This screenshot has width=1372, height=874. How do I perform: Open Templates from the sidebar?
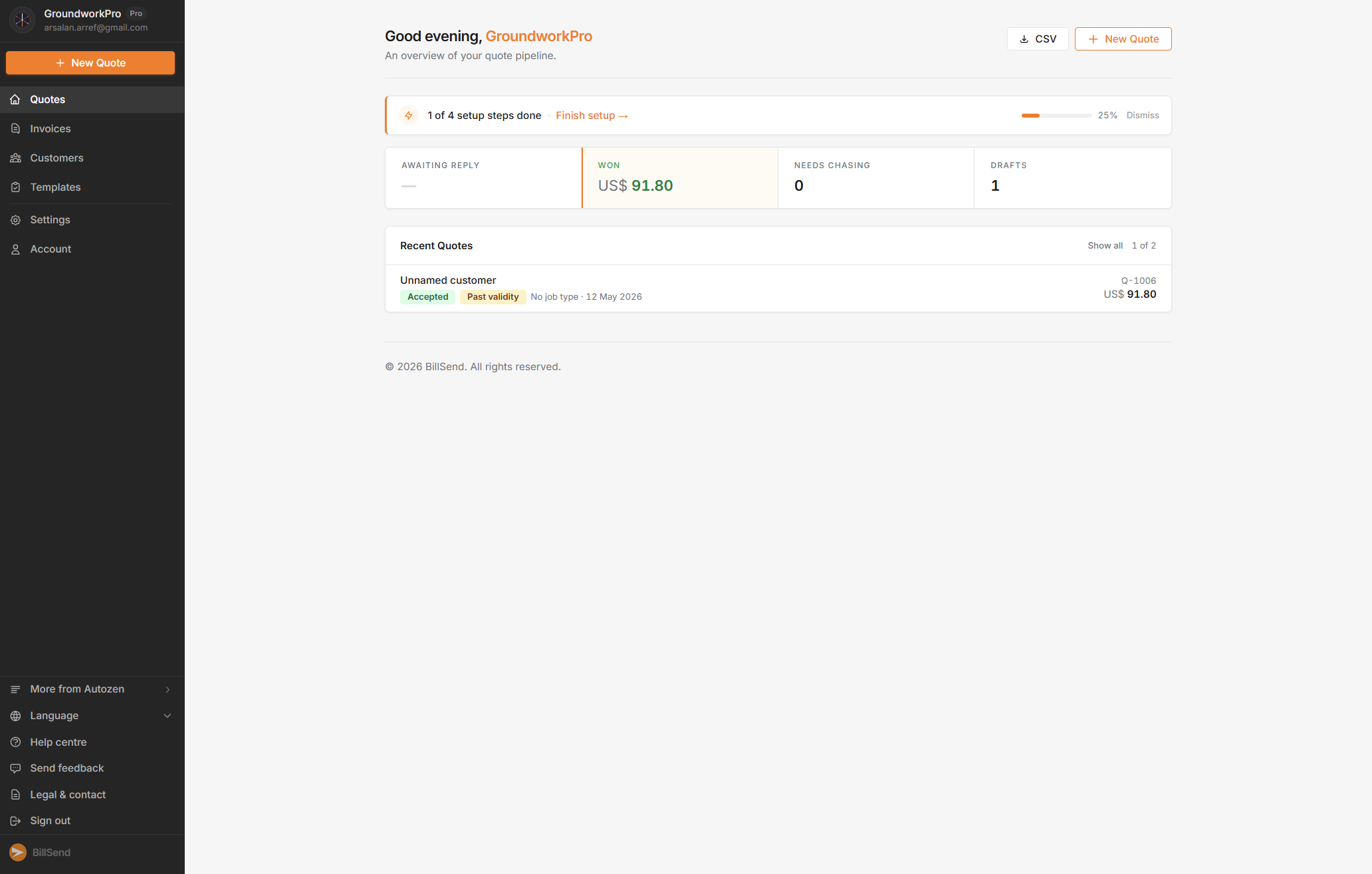(x=92, y=187)
